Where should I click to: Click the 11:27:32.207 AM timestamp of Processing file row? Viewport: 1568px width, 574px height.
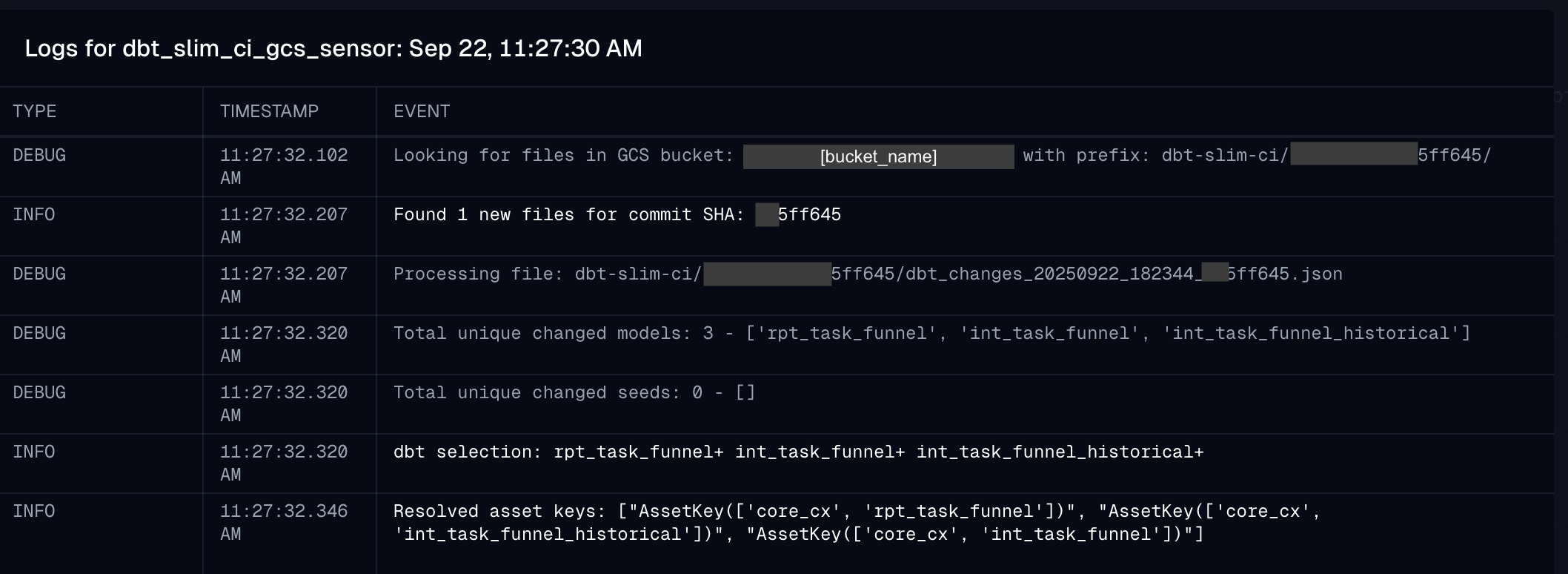[284, 286]
